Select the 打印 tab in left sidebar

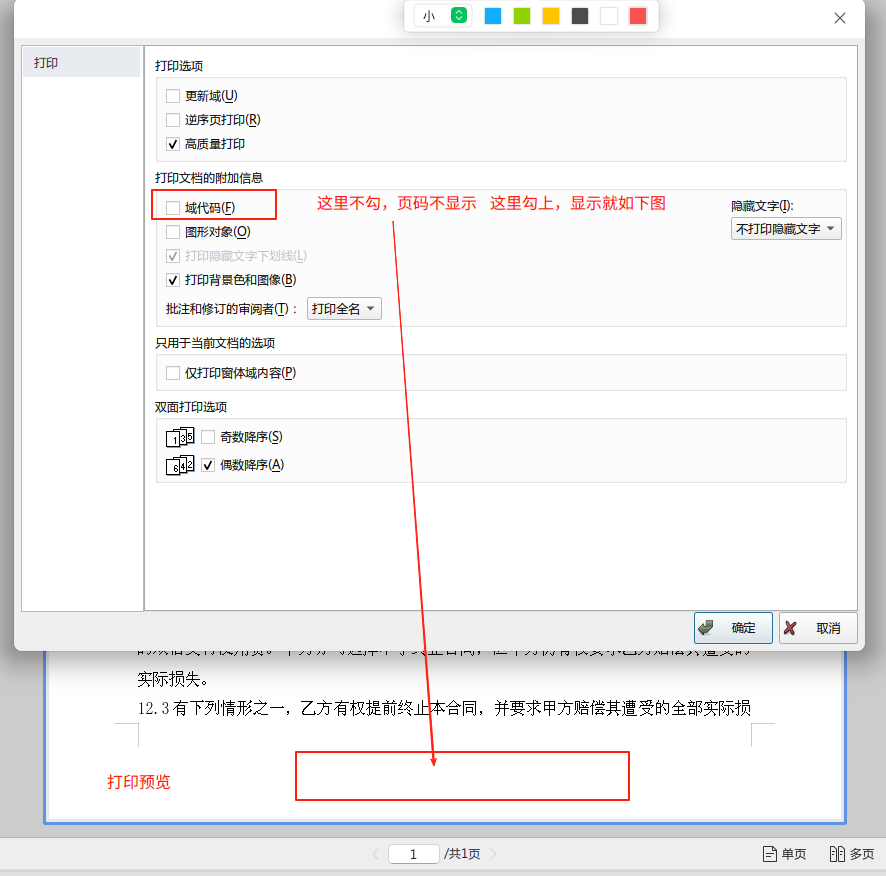point(81,63)
